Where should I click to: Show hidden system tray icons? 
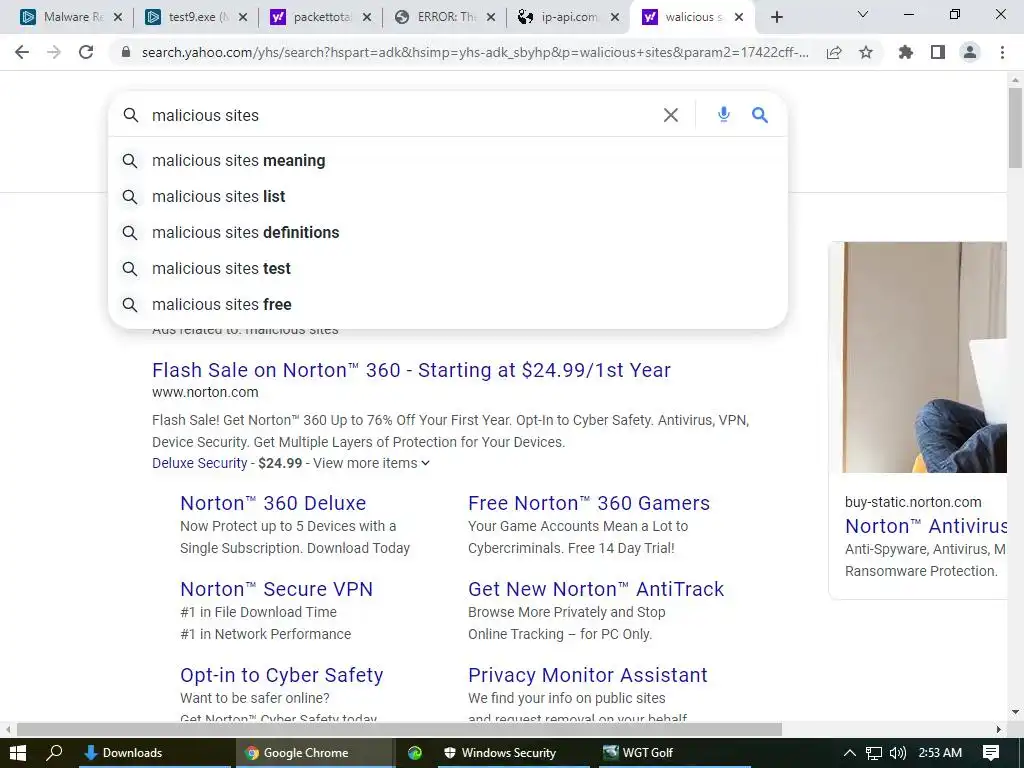[x=850, y=753]
